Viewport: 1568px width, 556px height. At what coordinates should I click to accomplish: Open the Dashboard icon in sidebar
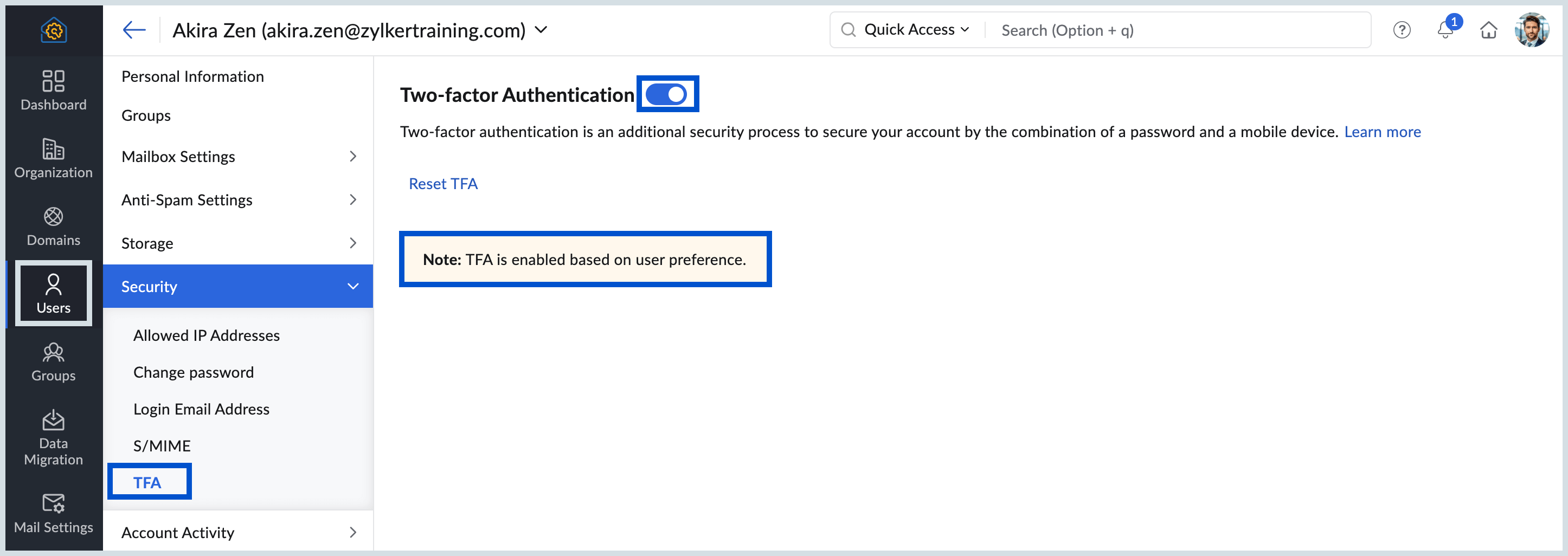click(x=54, y=89)
